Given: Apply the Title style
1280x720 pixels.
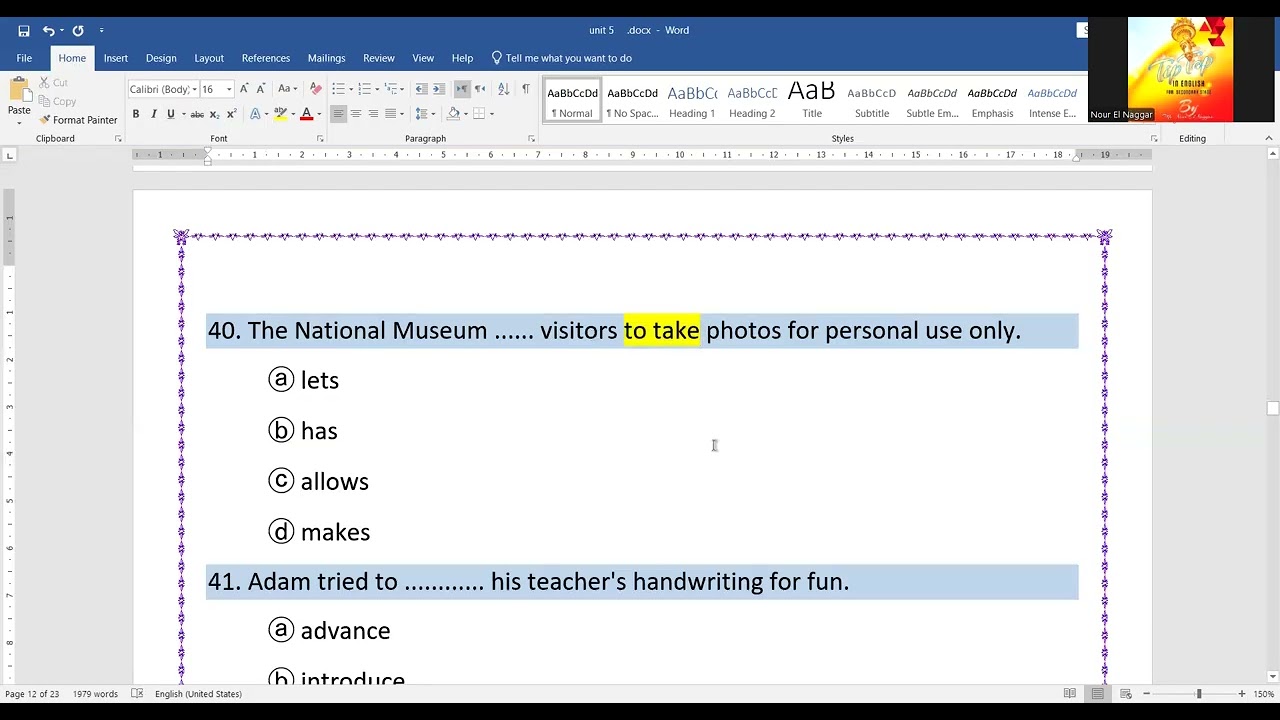Looking at the screenshot, I should pos(812,101).
